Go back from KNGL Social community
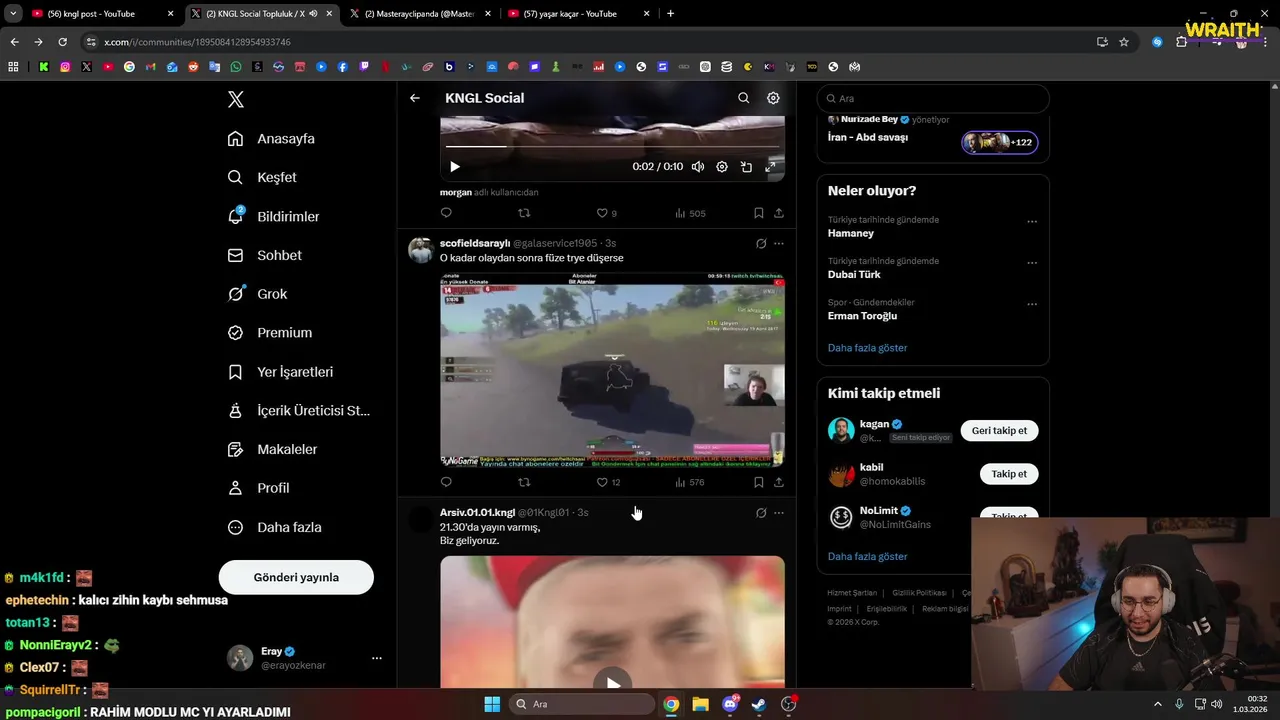Screen dimensions: 1280x720 pos(415,98)
